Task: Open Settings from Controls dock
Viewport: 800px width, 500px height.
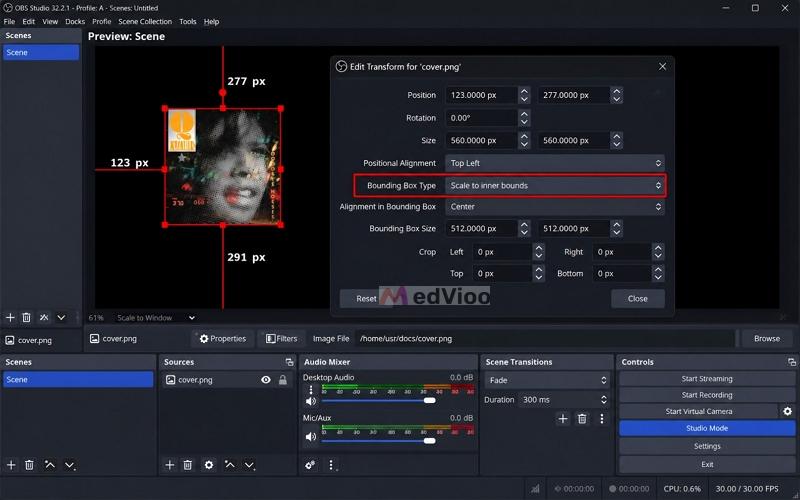Action: click(x=707, y=446)
